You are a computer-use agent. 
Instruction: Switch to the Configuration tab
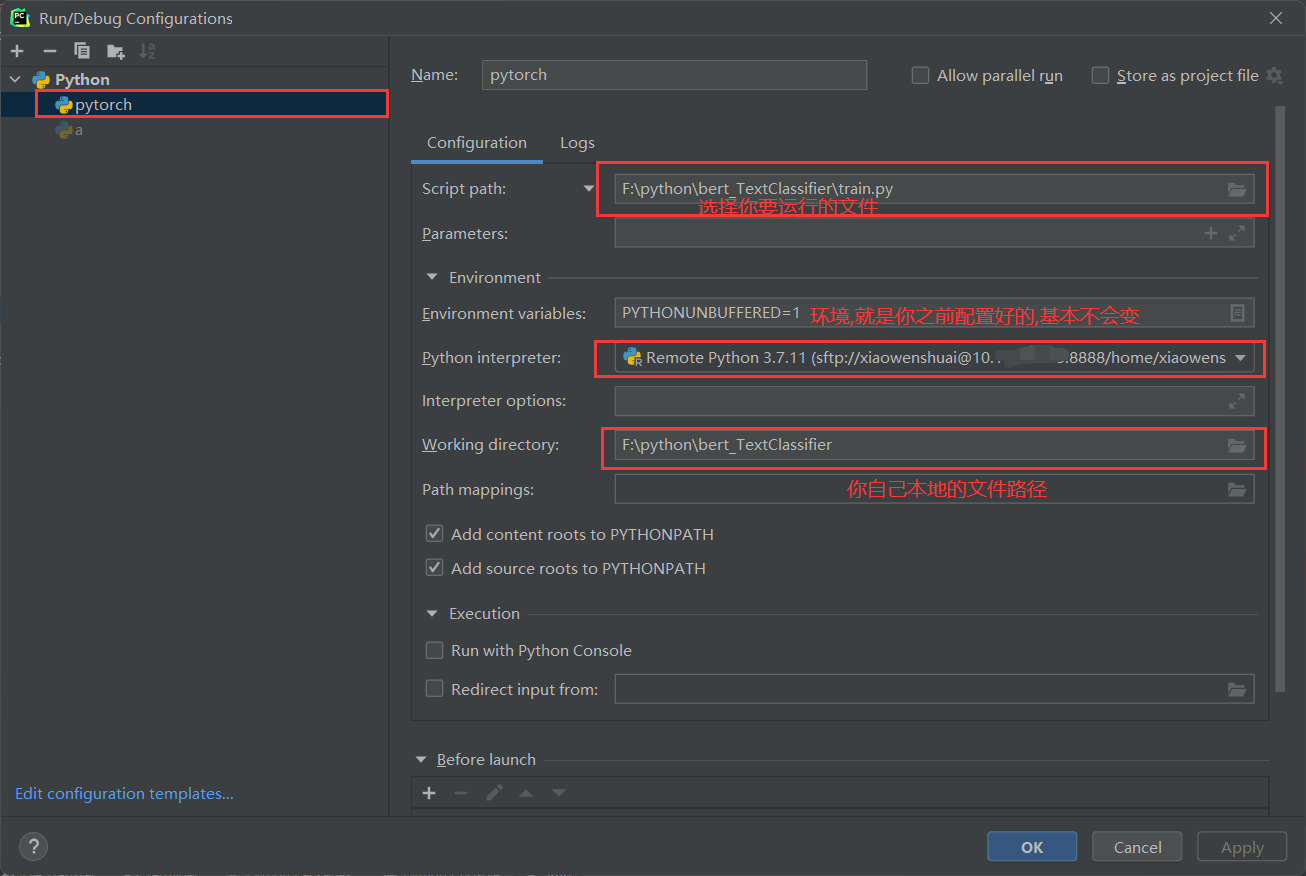pyautogui.click(x=477, y=142)
